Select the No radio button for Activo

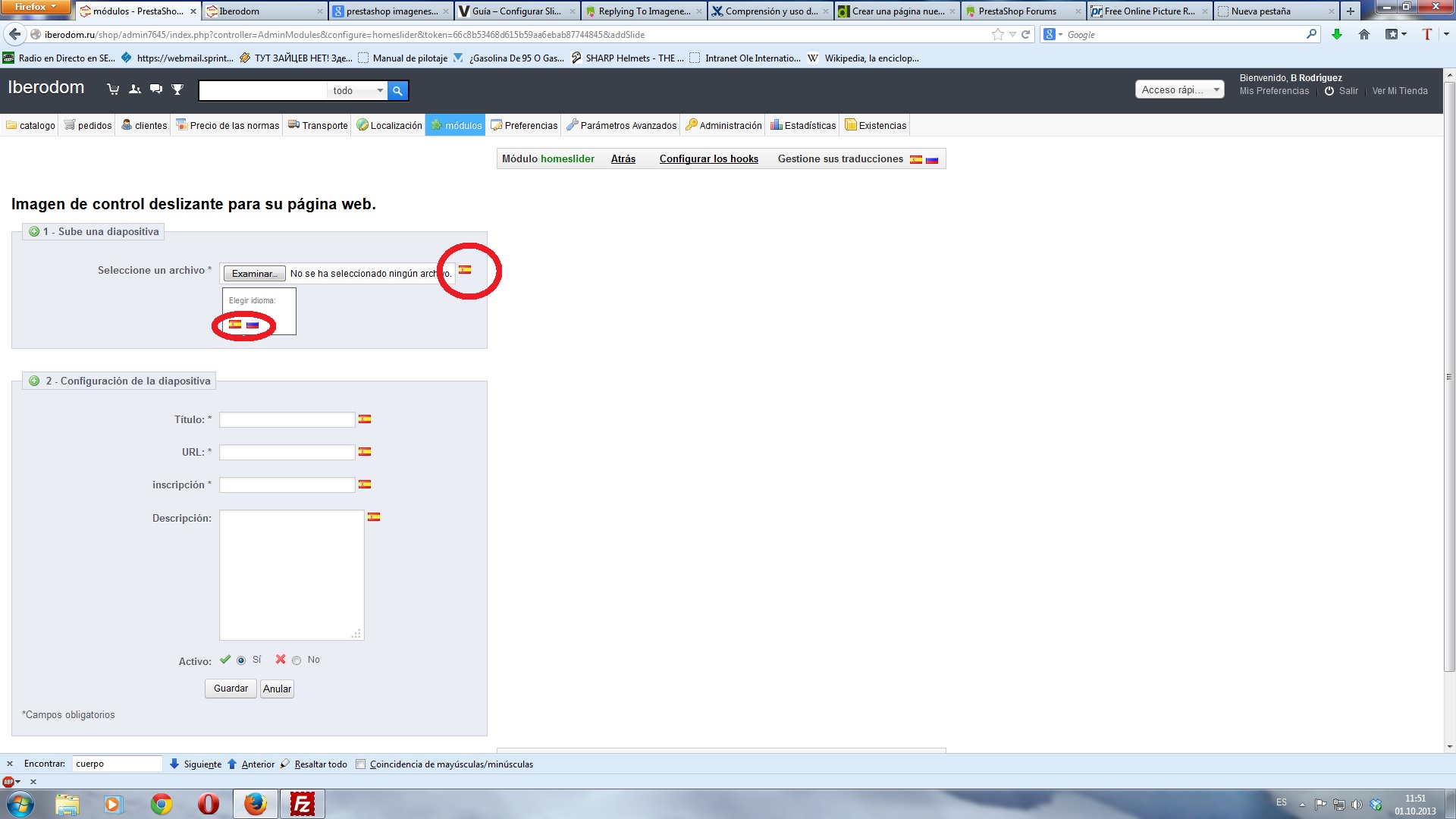pos(297,661)
